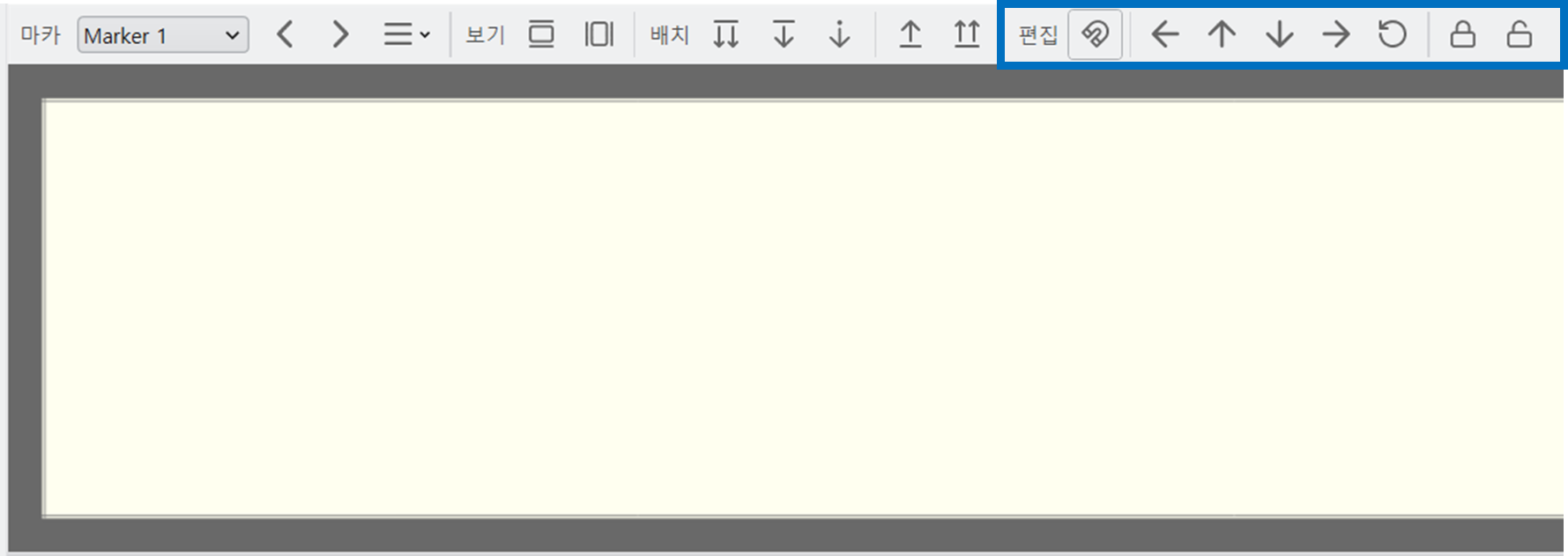Go to the next marker
1568x556 pixels.
340,35
